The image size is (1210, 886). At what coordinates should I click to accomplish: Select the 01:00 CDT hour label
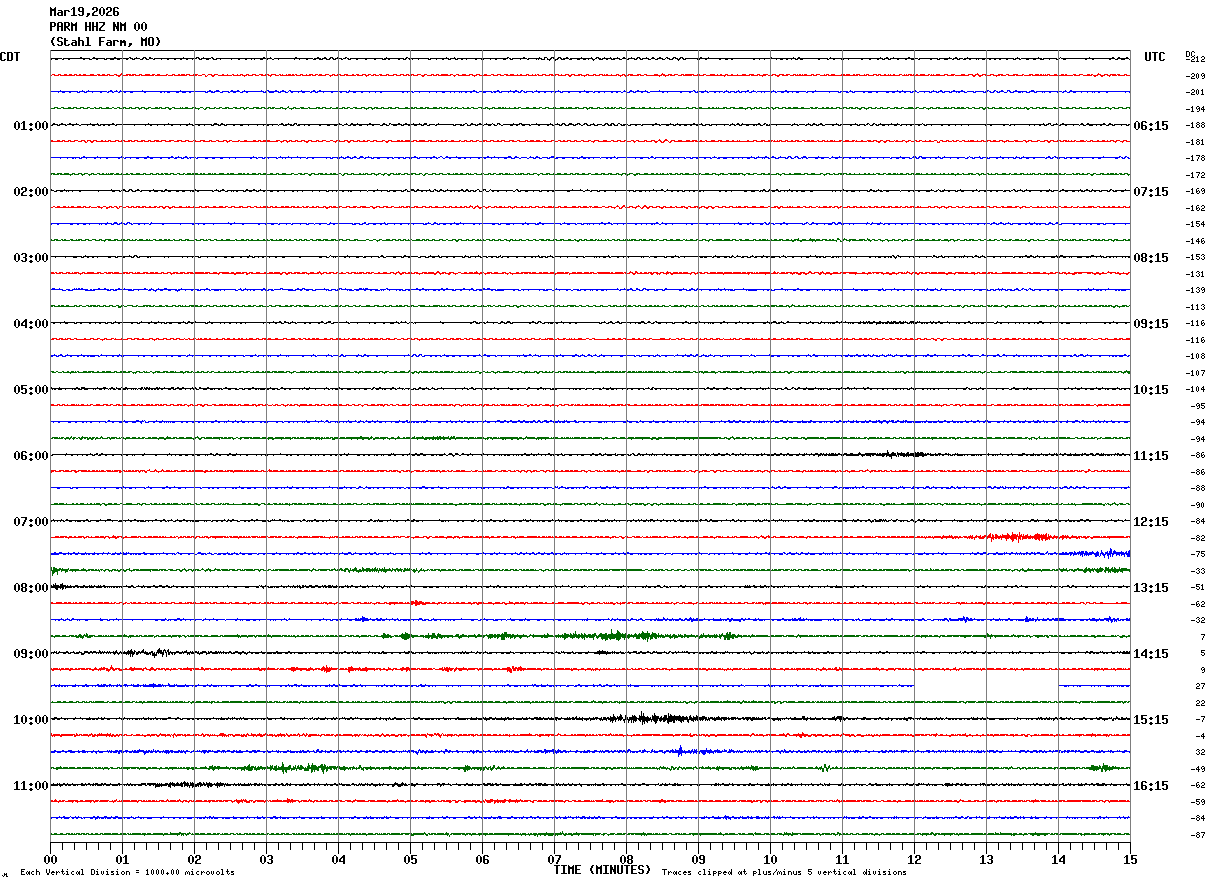(31, 126)
